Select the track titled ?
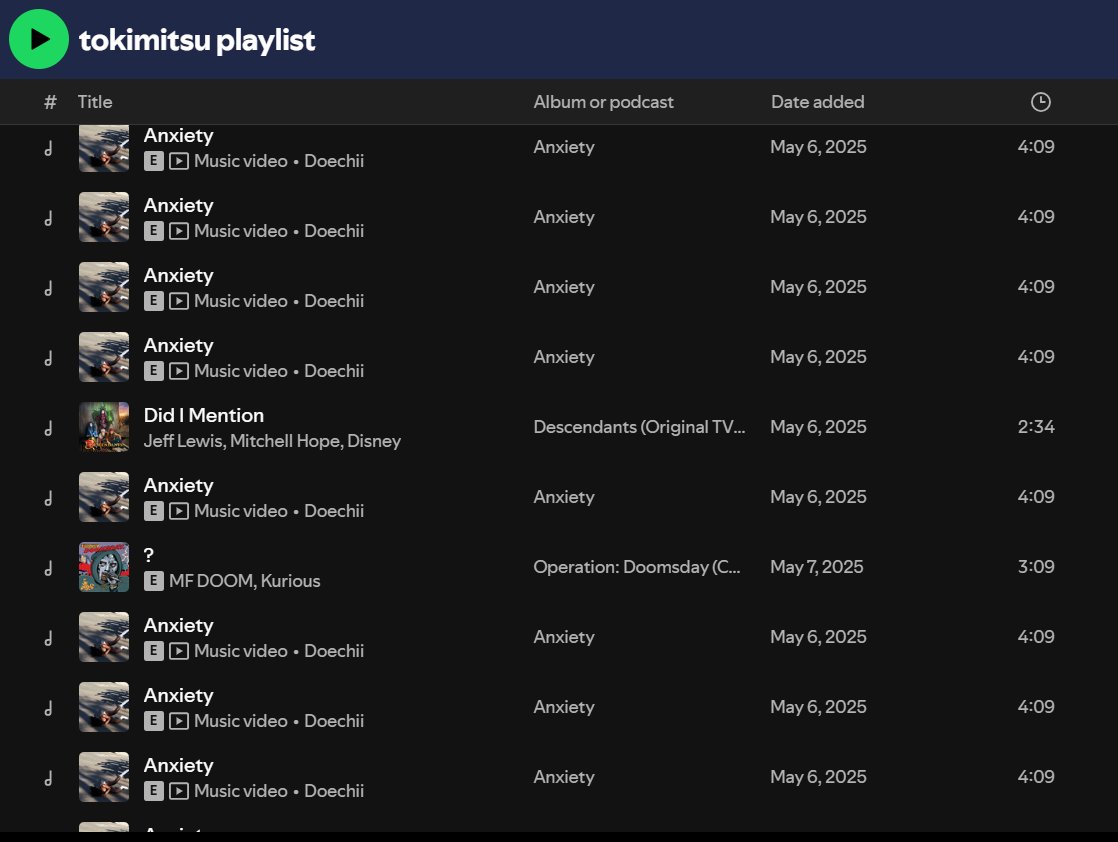Viewport: 1118px width, 842px height. pyautogui.click(x=148, y=555)
